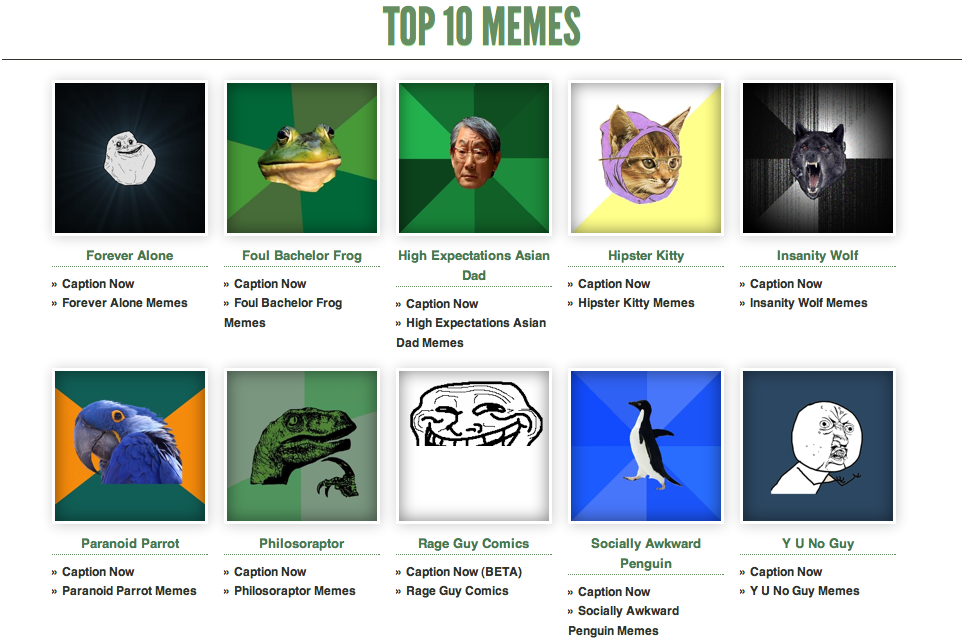966x641 pixels.
Task: Select the Foul Bachelor Frog image
Action: coord(302,158)
